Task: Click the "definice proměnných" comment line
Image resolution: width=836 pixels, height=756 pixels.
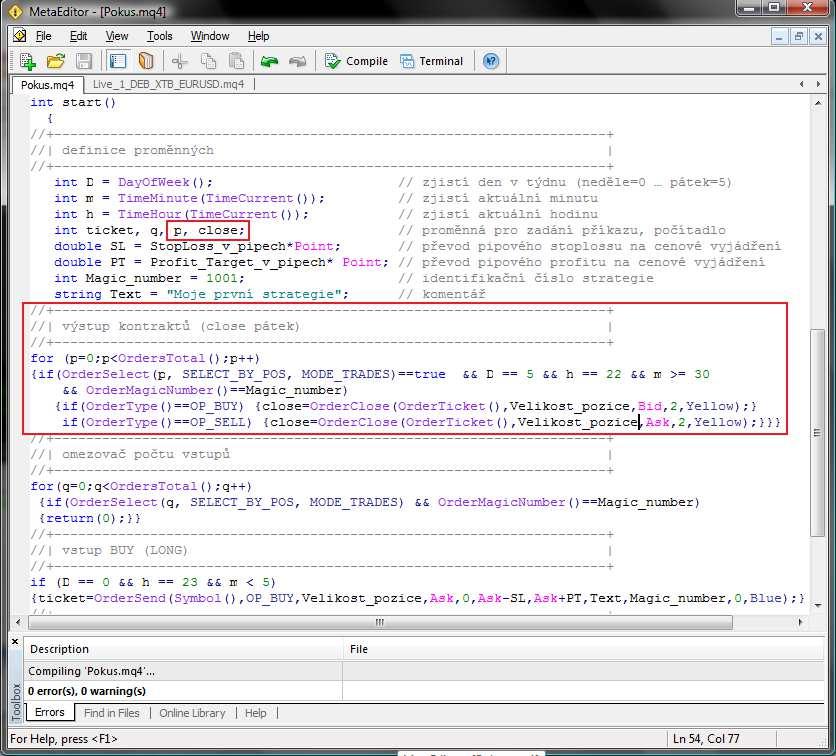Action: (138, 150)
